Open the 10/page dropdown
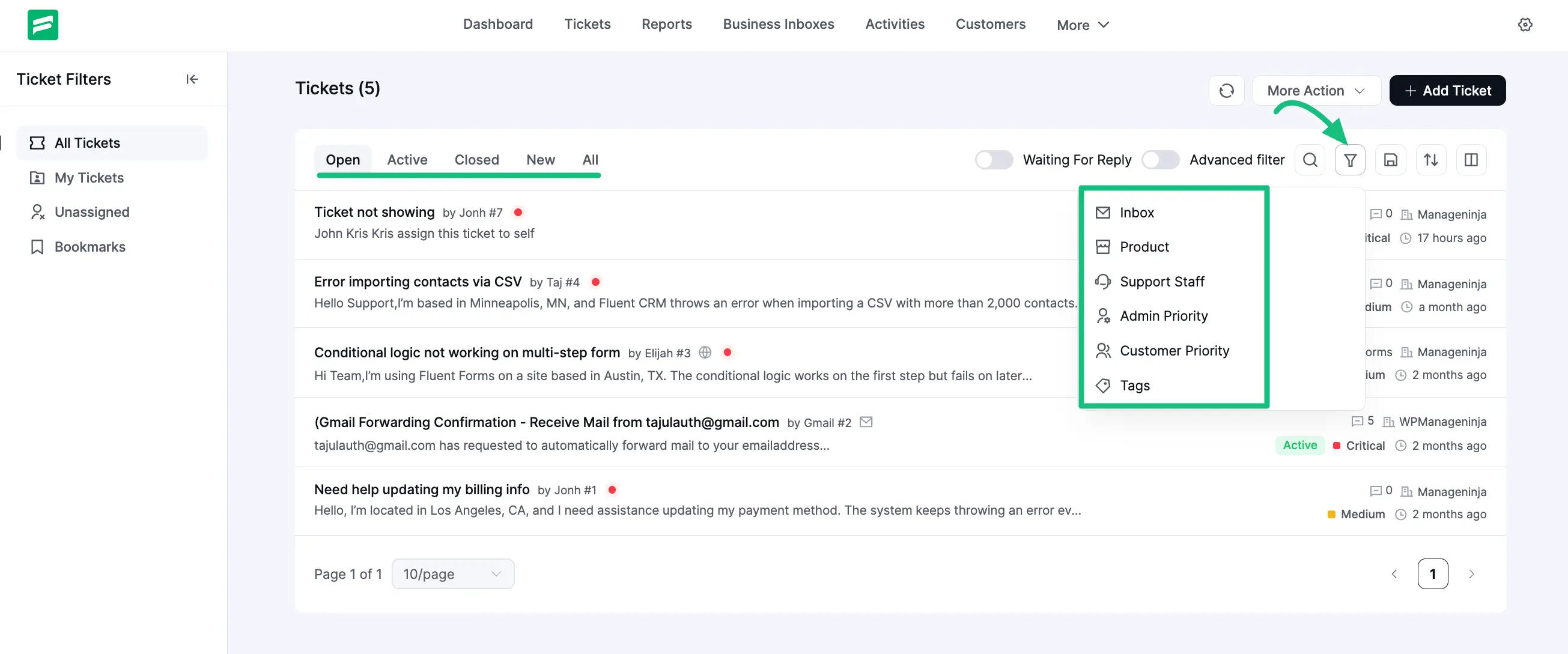Viewport: 1568px width, 654px height. tap(452, 573)
